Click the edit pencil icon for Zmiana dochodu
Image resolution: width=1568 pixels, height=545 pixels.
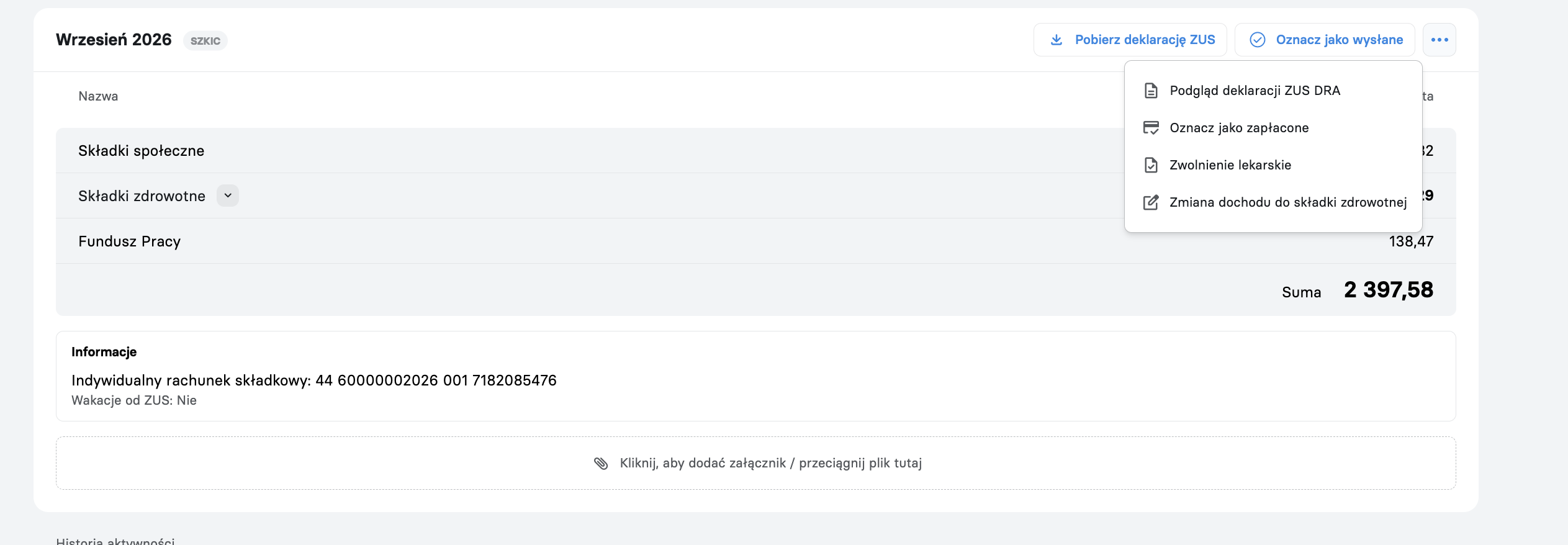(1151, 202)
